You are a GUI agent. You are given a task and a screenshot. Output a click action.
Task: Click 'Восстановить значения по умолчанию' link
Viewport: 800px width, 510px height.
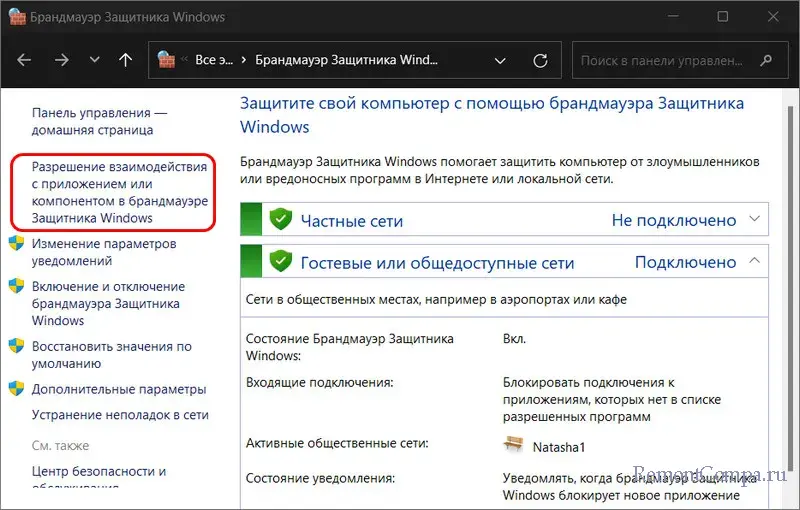(112, 355)
